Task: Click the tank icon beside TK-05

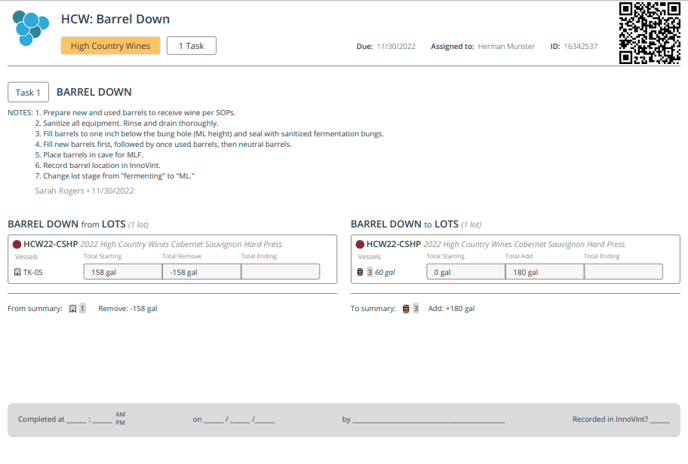Action: click(18, 272)
